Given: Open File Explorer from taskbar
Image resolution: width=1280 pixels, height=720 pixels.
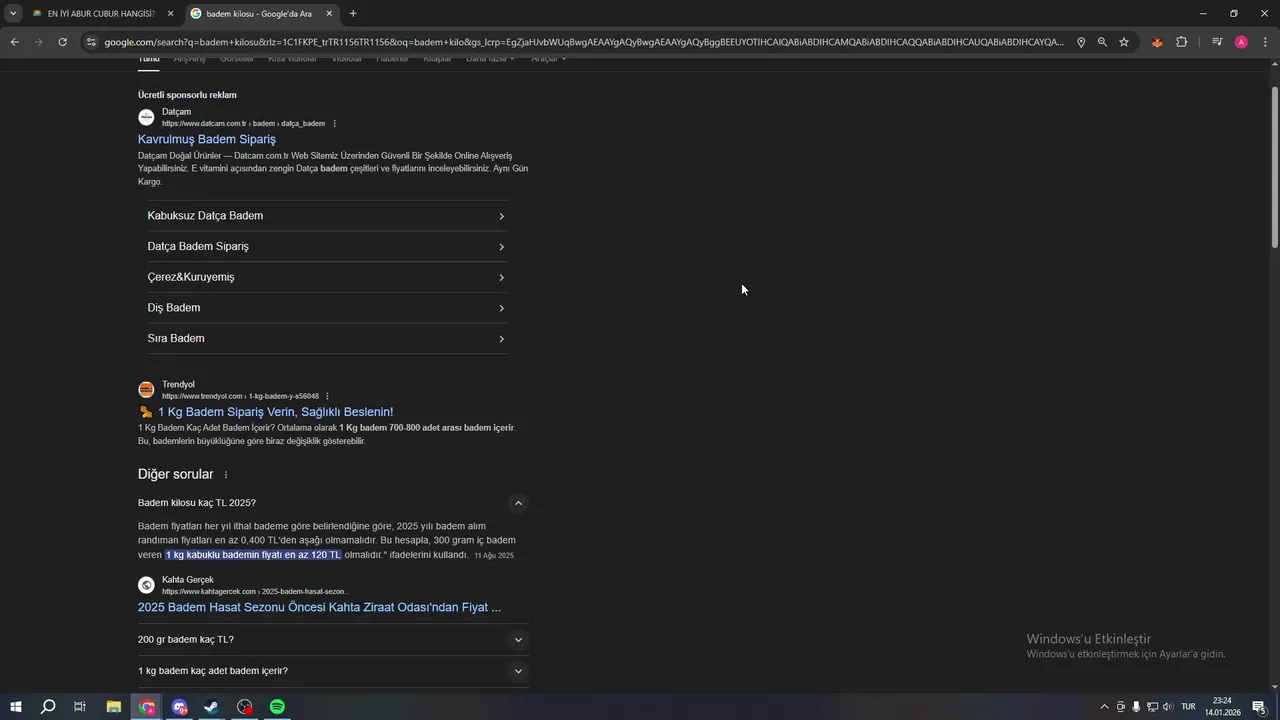Looking at the screenshot, I should [114, 707].
